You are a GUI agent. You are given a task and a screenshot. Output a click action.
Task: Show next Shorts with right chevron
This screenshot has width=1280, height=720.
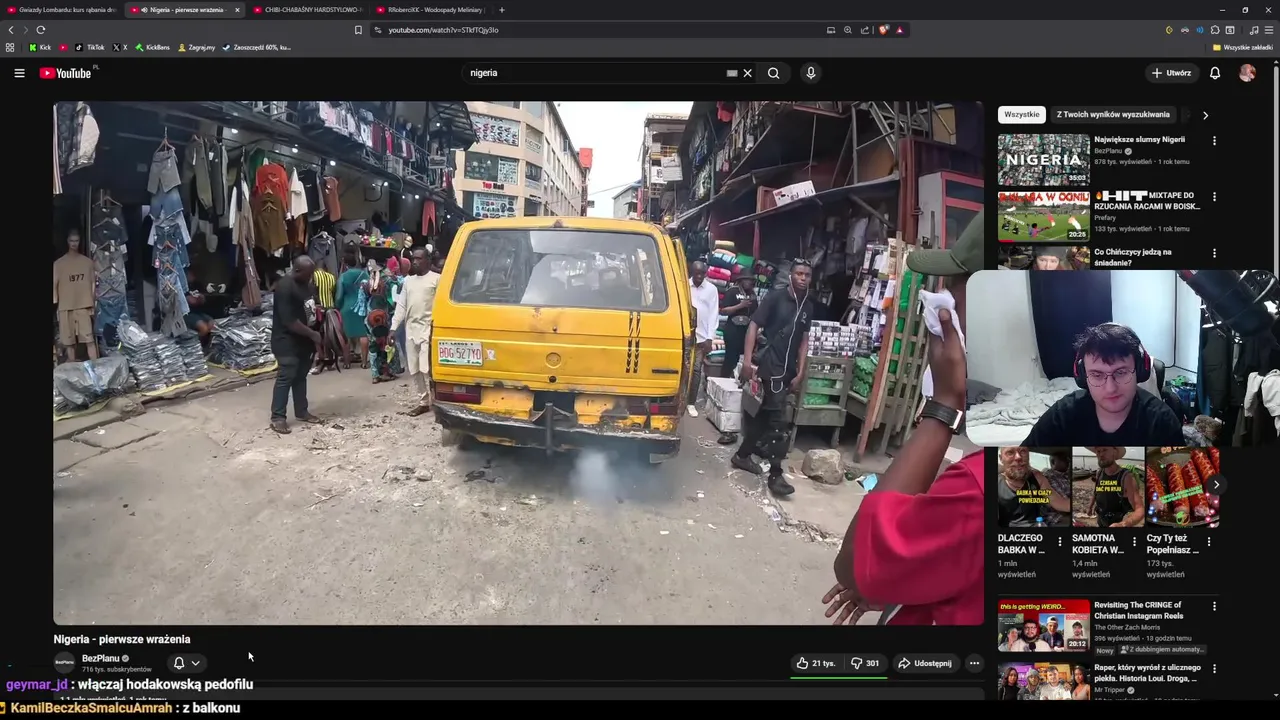pos(1216,485)
